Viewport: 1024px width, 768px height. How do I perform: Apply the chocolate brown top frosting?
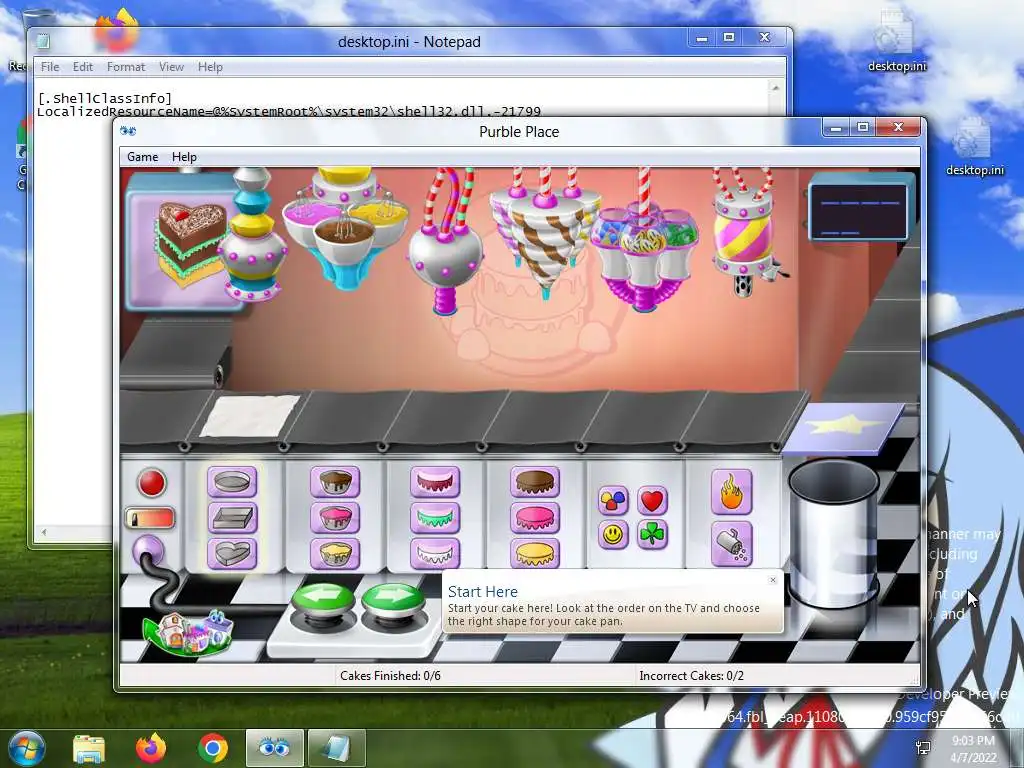(x=535, y=482)
